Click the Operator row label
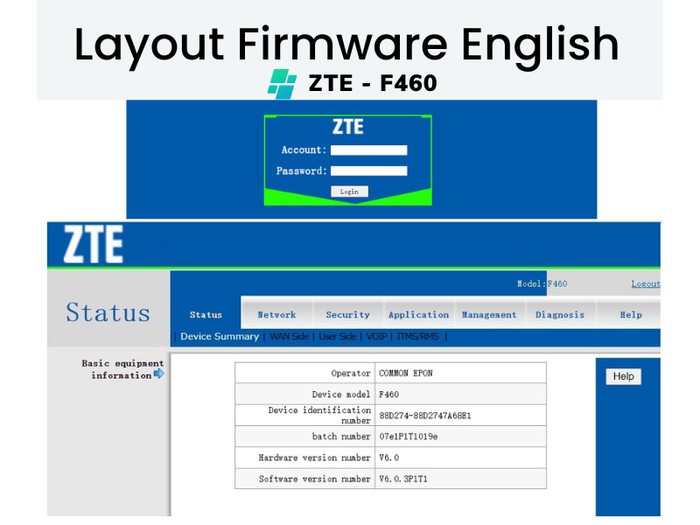The width and height of the screenshot is (700, 525). tap(350, 373)
